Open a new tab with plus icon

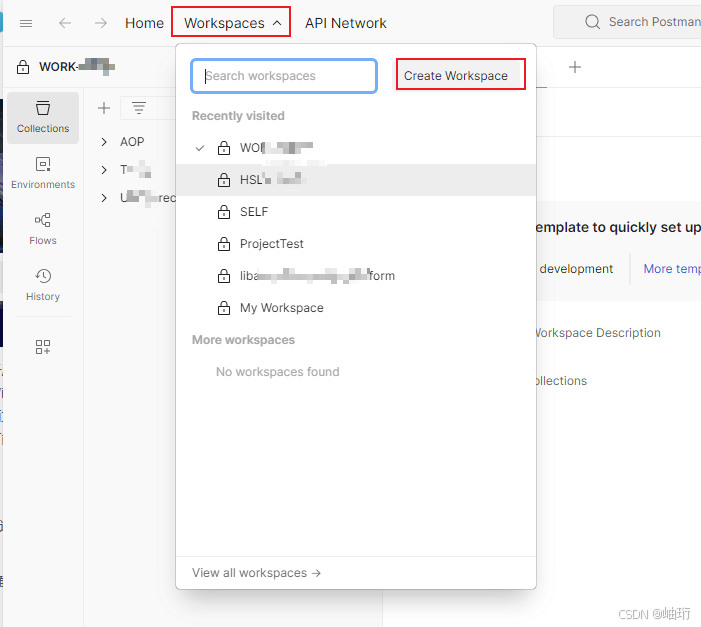pos(574,67)
